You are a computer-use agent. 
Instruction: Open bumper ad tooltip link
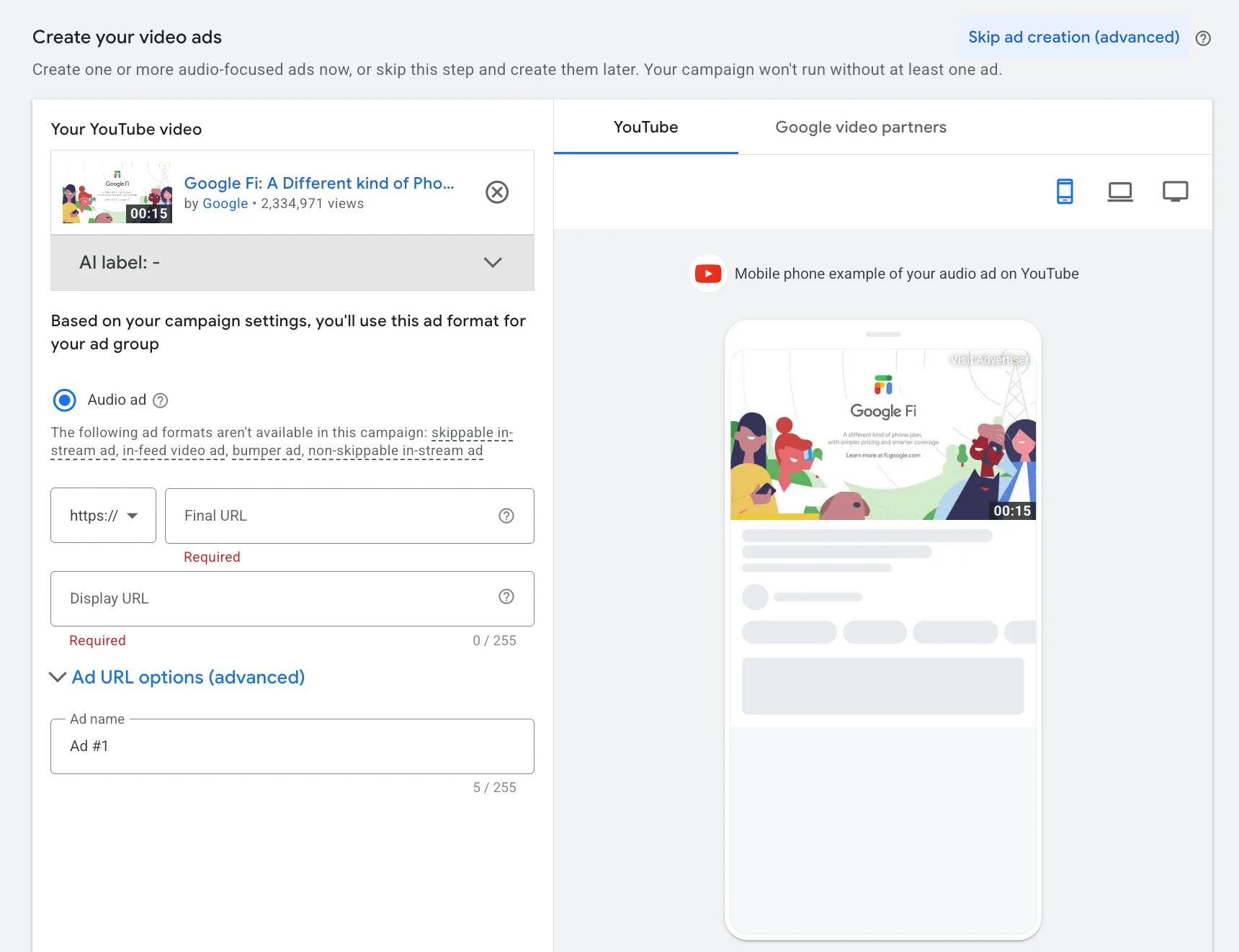[267, 451]
